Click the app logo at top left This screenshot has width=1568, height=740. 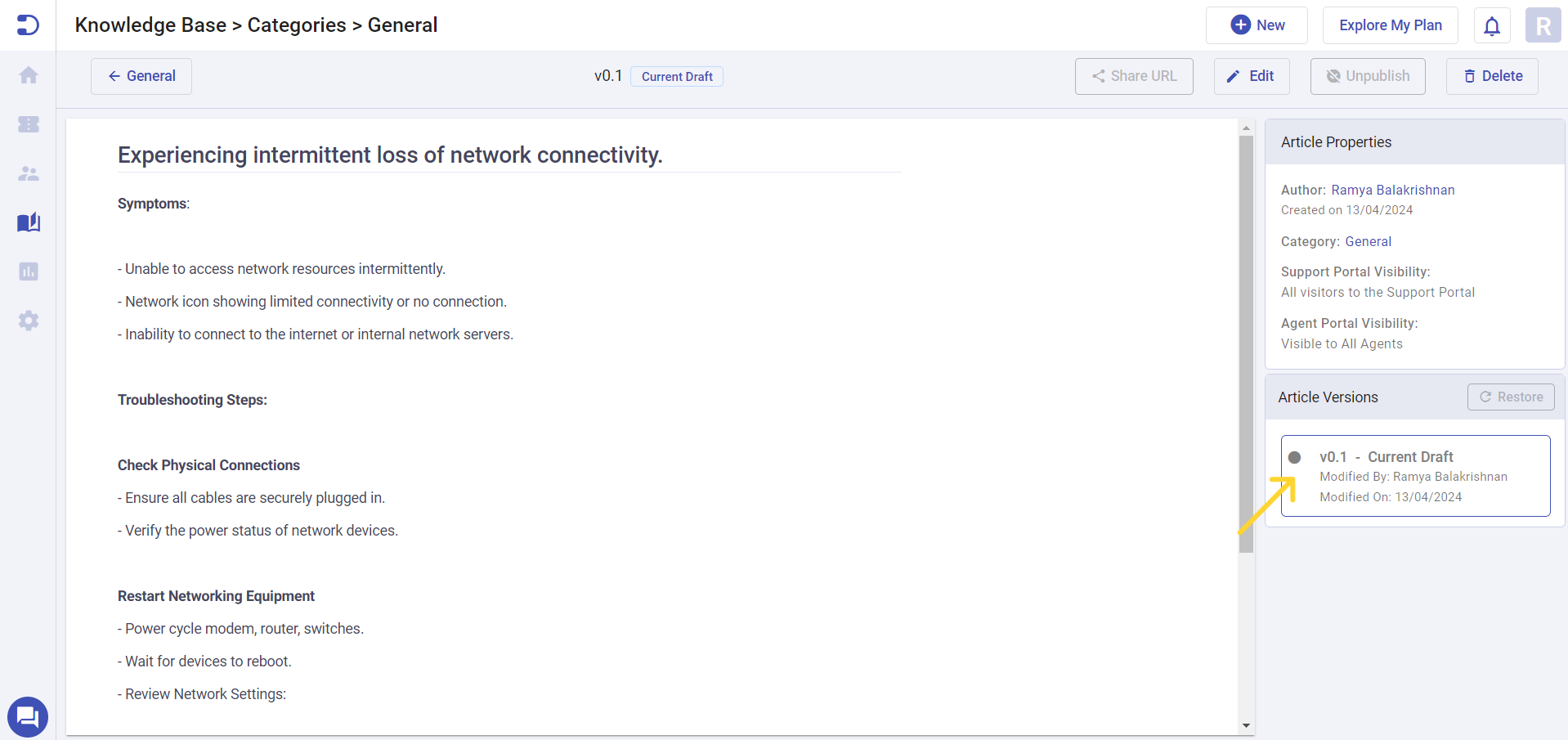(28, 25)
